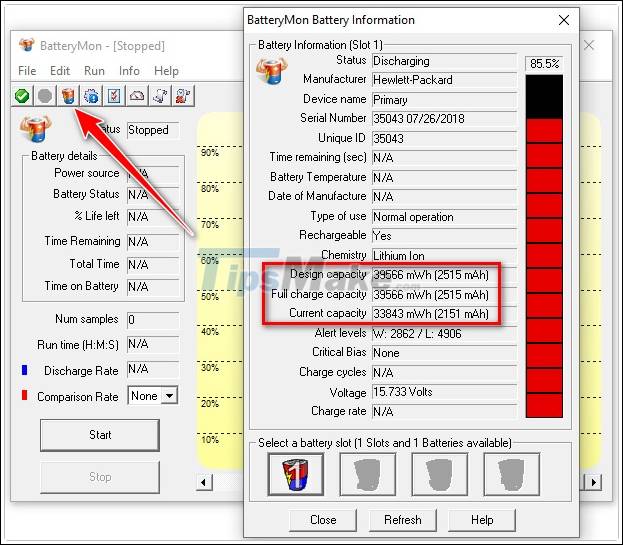
Task: Click the Run time (H:M:S) value field
Action: point(153,344)
